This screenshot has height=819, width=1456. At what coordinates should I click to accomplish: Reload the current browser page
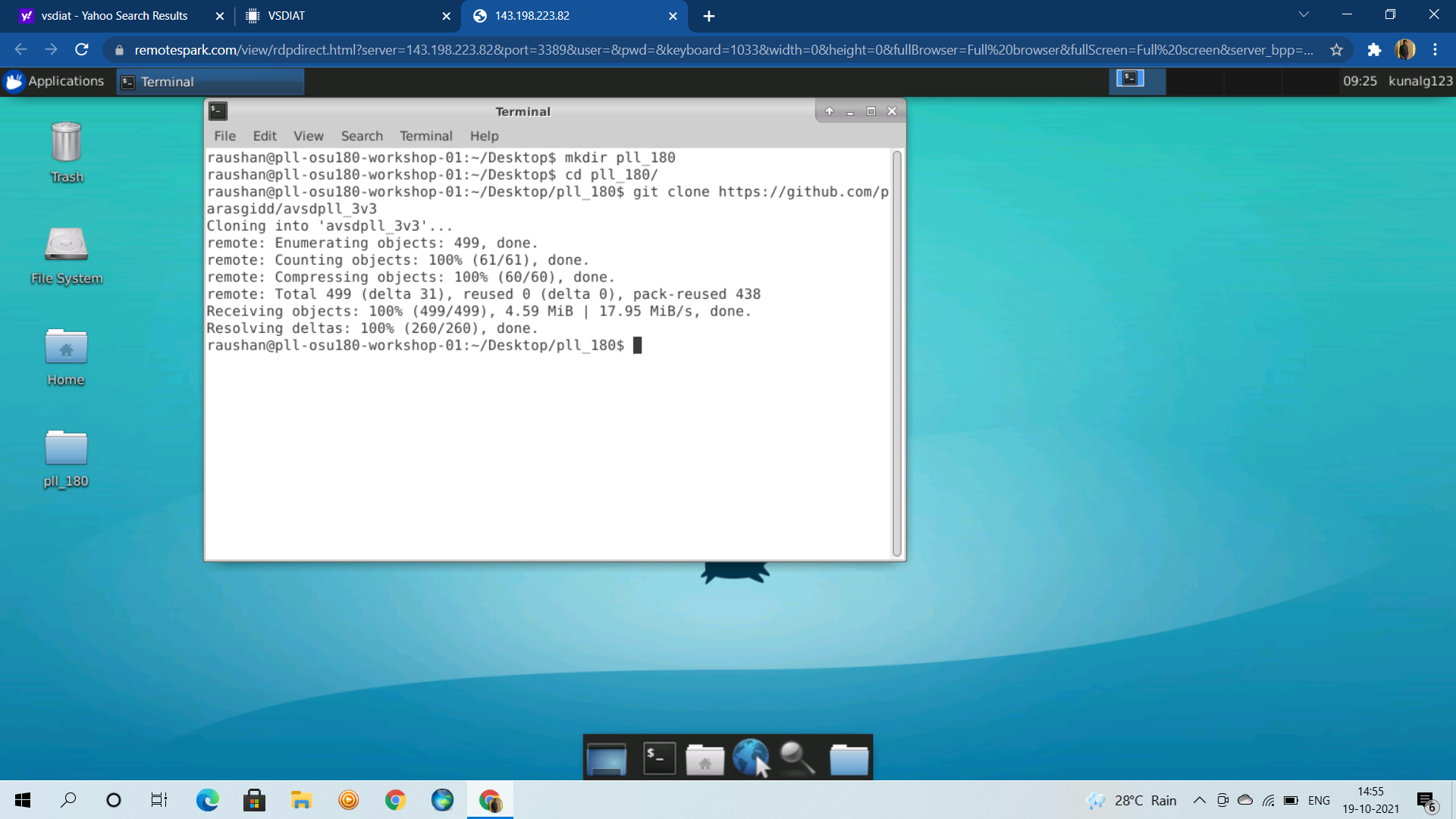82,49
